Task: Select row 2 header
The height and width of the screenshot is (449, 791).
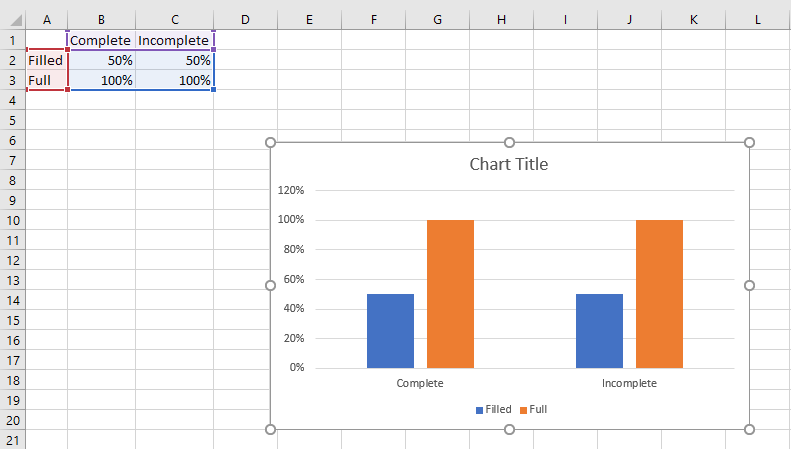Action: (13, 60)
